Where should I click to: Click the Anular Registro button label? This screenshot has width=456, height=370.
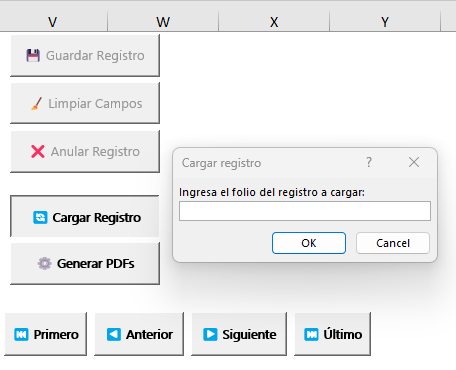[x=95, y=152]
